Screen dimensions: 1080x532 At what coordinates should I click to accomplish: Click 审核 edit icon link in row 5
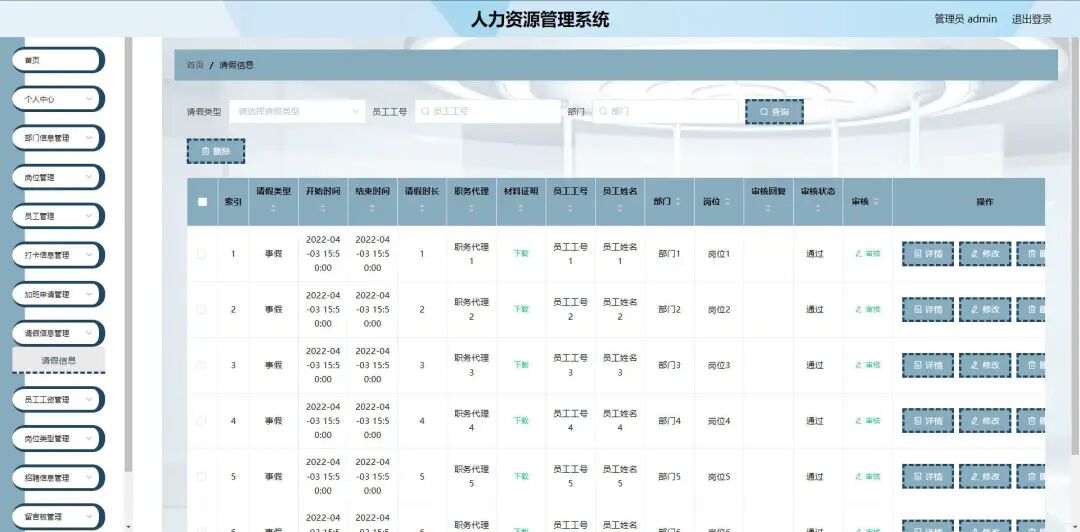click(x=867, y=477)
